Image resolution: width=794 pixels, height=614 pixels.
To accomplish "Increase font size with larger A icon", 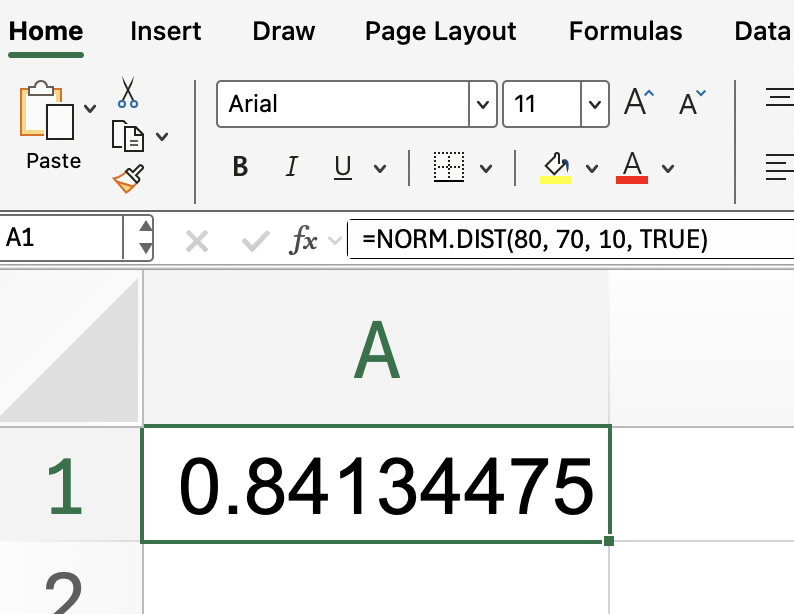I will 638,103.
